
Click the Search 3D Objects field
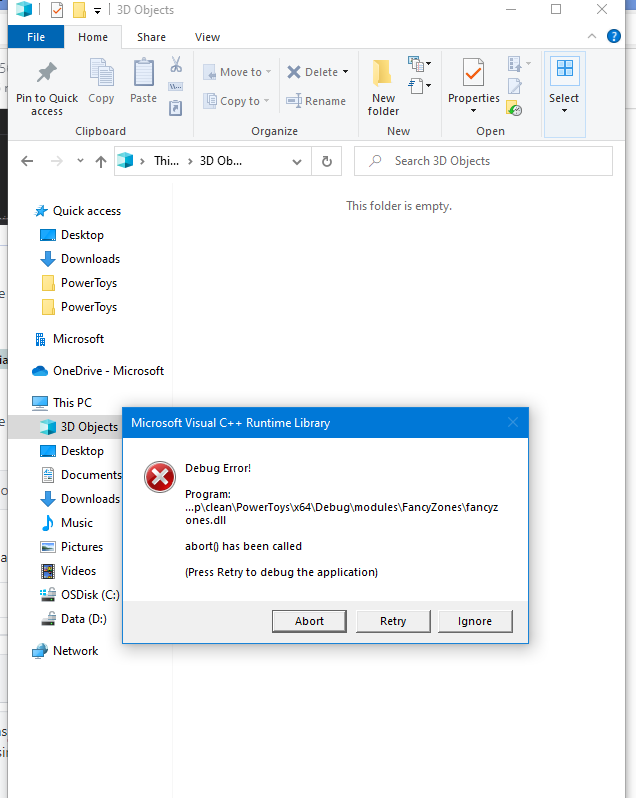pyautogui.click(x=483, y=161)
